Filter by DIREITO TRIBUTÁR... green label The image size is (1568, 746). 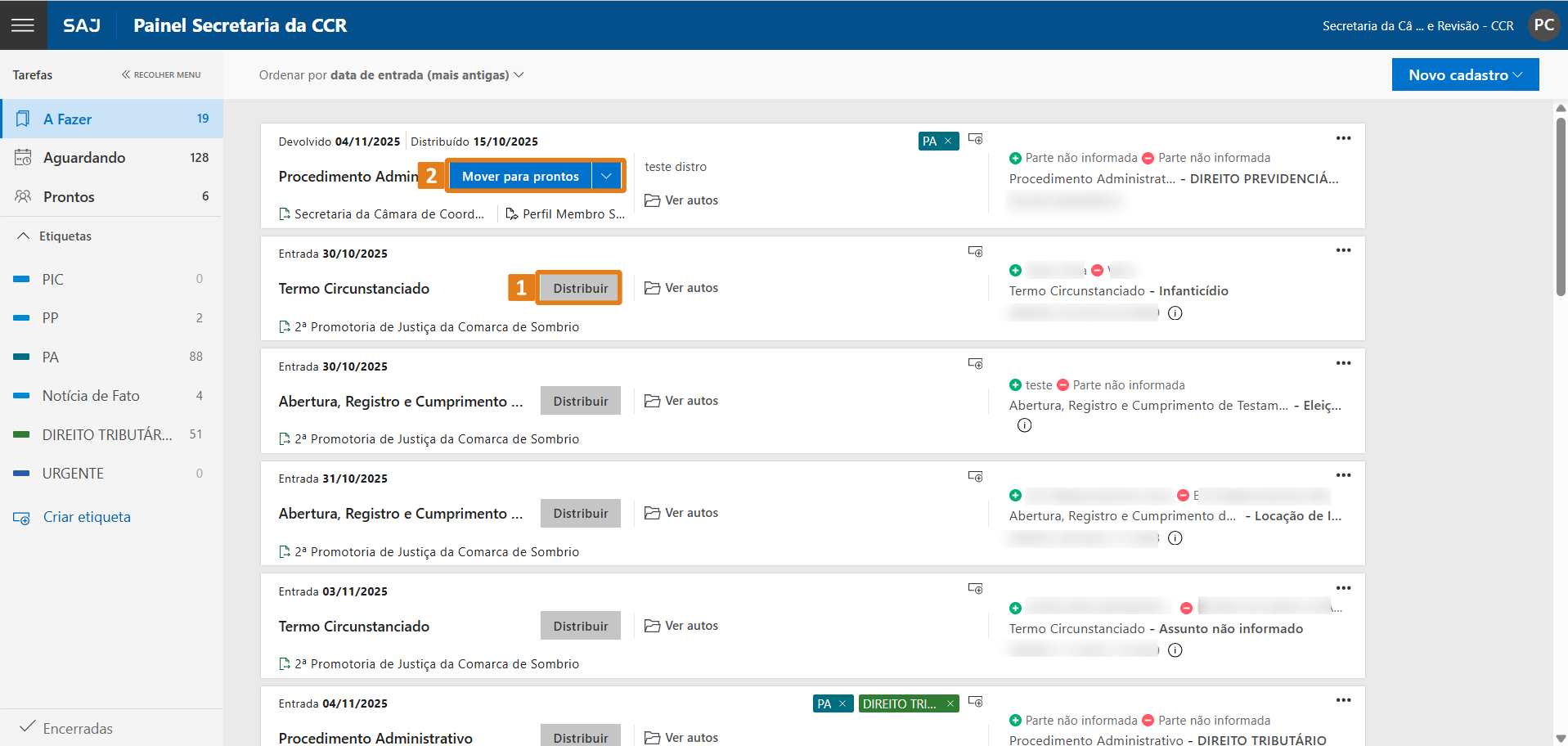click(107, 435)
